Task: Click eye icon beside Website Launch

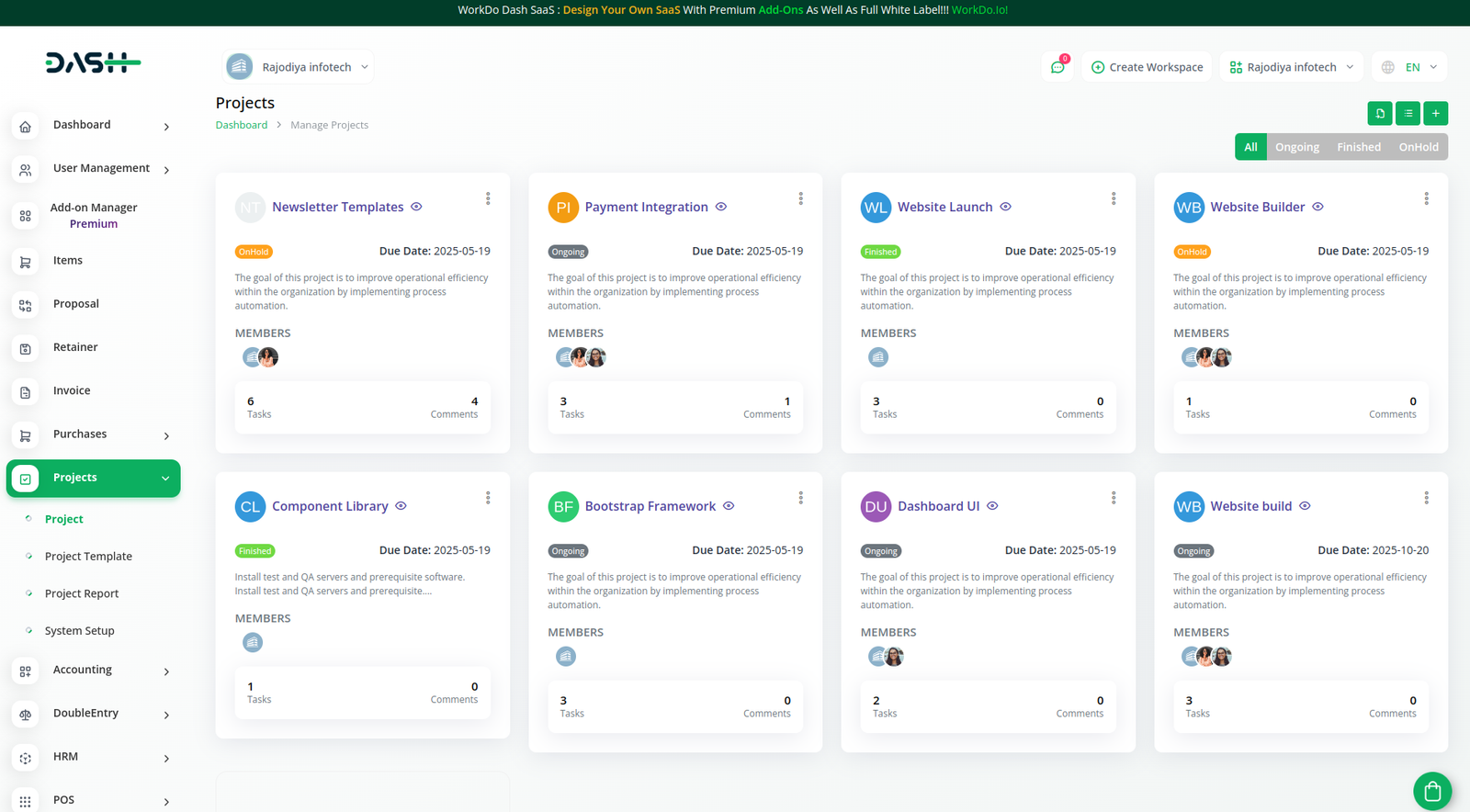Action: tap(1005, 207)
